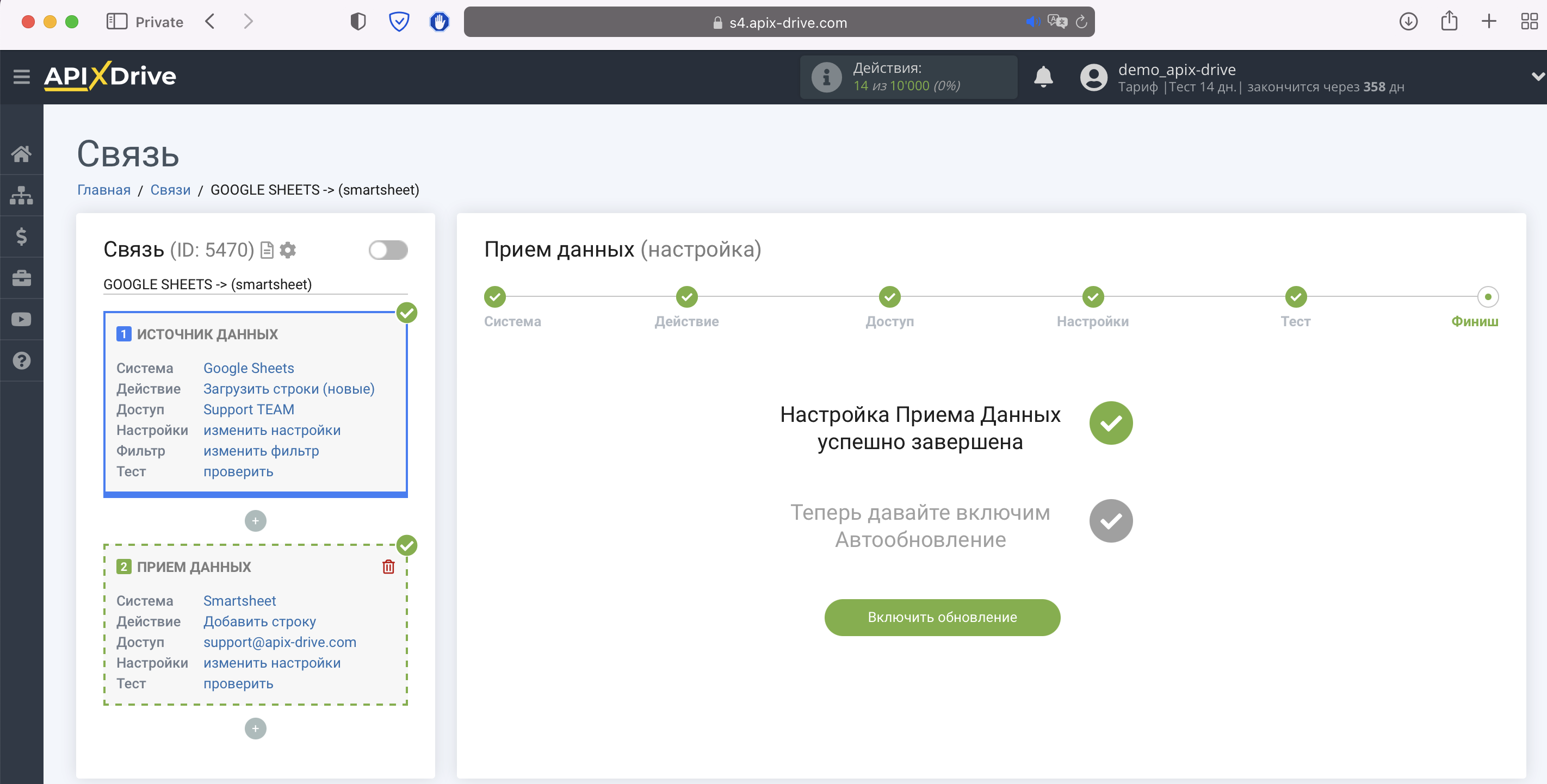1547x784 pixels.
Task: Go forward in browser history
Action: pyautogui.click(x=248, y=22)
